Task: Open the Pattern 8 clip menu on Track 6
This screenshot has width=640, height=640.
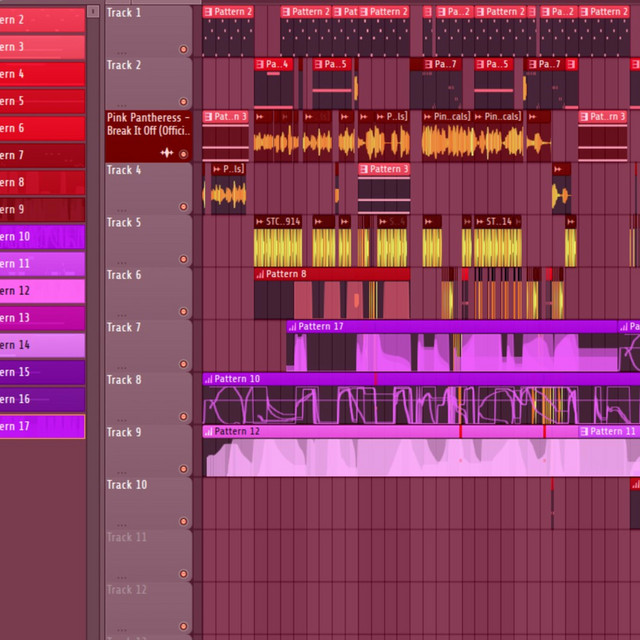Action: (x=260, y=274)
